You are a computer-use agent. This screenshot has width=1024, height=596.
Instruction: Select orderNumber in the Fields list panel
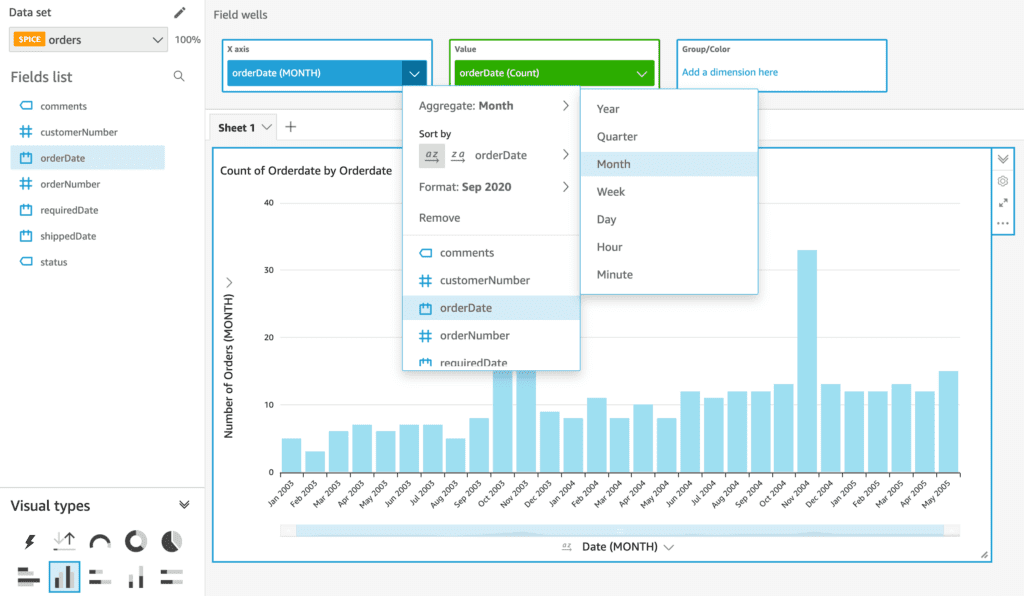coord(88,184)
